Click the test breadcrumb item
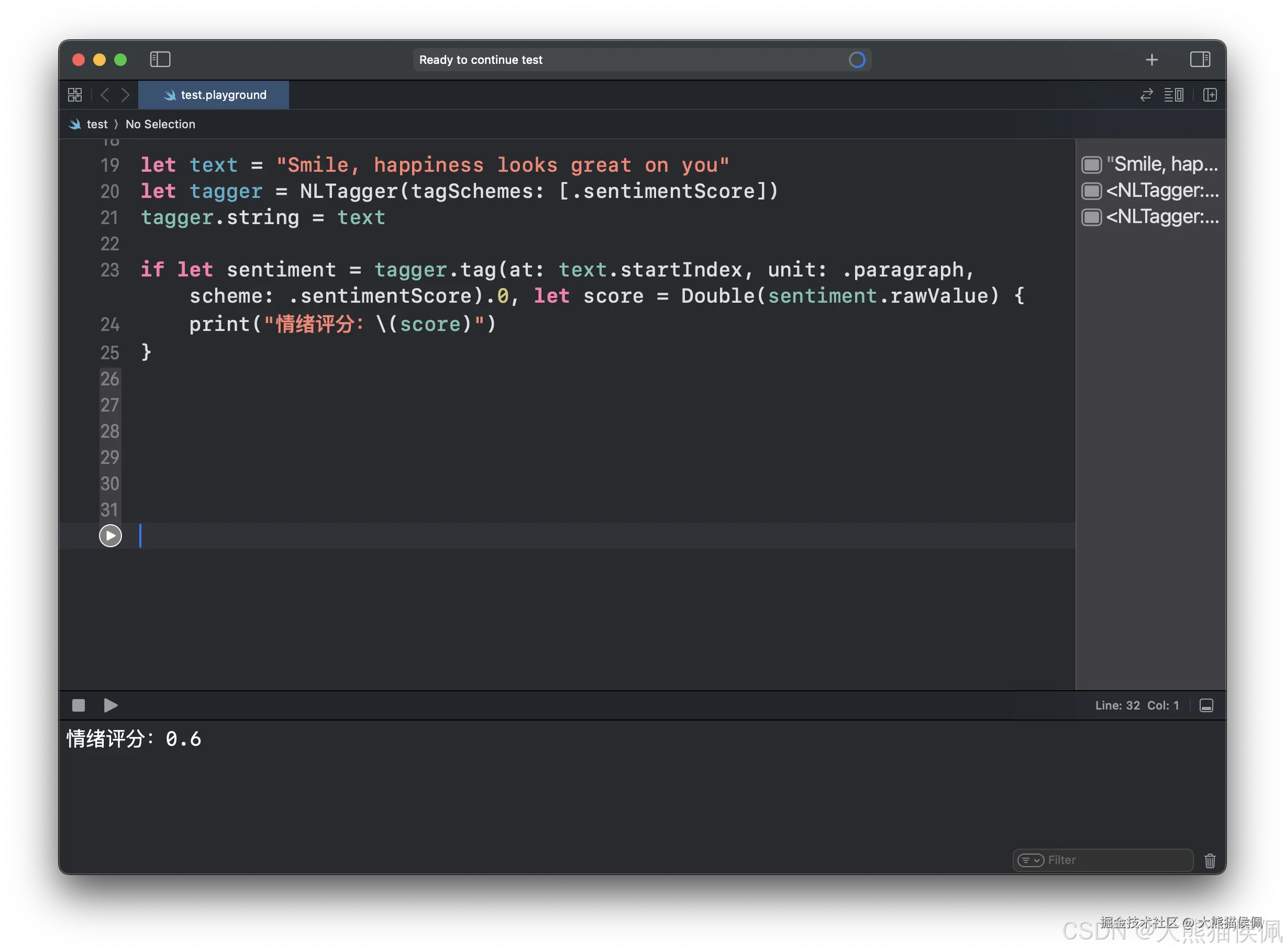 pos(96,125)
